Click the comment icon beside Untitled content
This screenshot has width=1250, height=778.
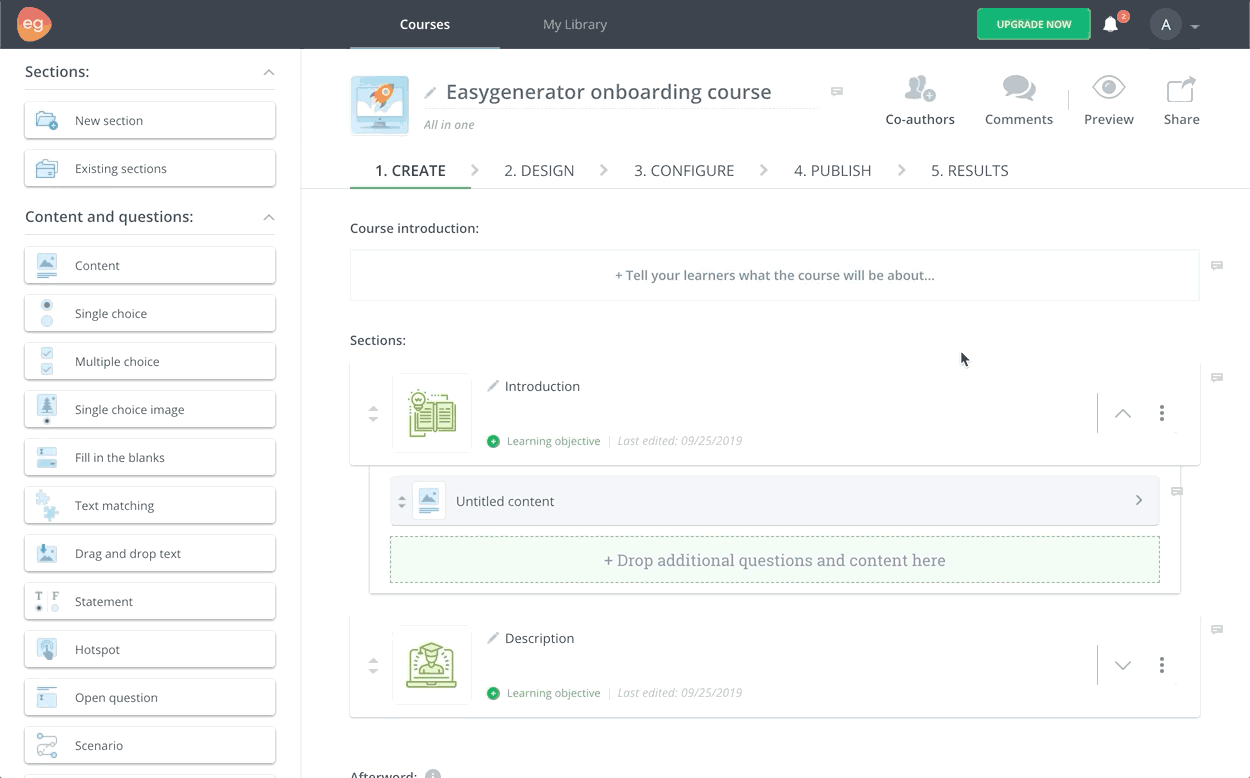1177,492
